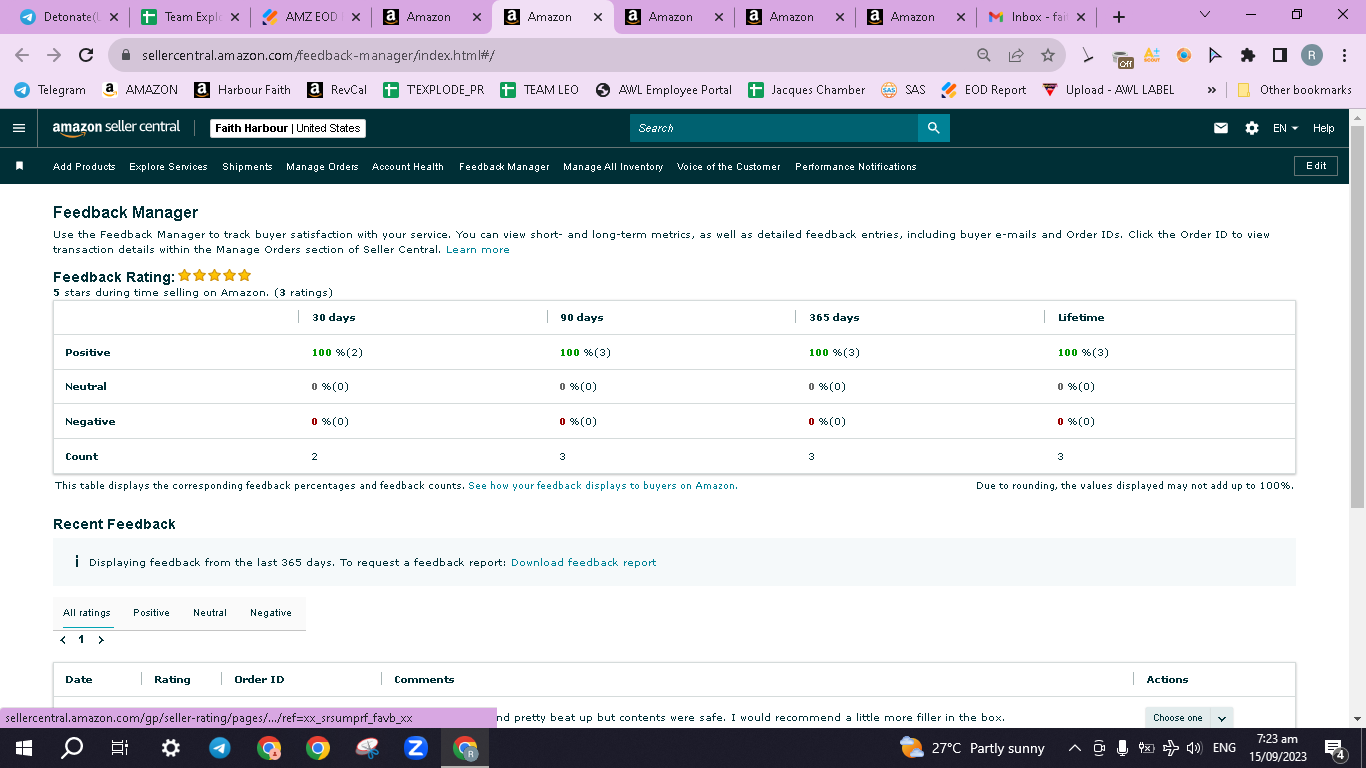Open 'See how your feedback displays' link
The width and height of the screenshot is (1366, 768).
(603, 486)
